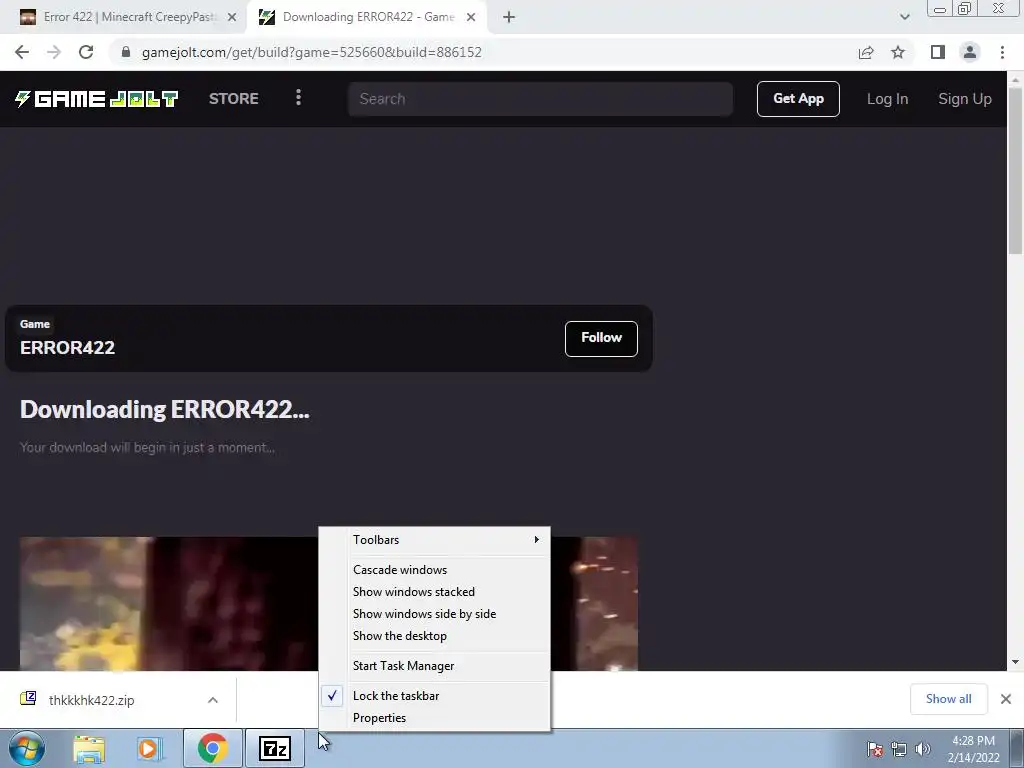1024x768 pixels.
Task: Open the STORE page
Action: click(x=234, y=99)
